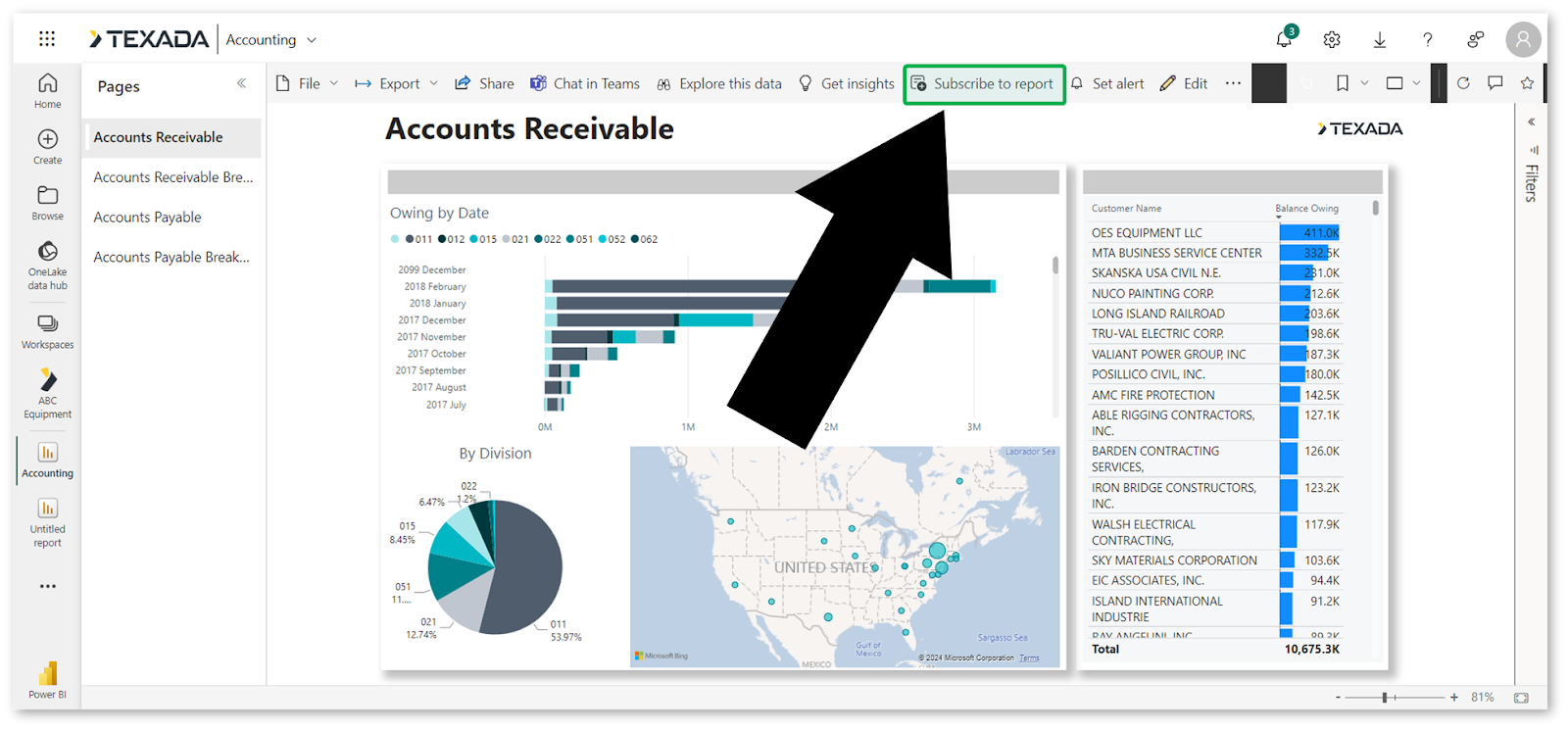Expand bookmark dropdown chevron

pyautogui.click(x=1364, y=83)
